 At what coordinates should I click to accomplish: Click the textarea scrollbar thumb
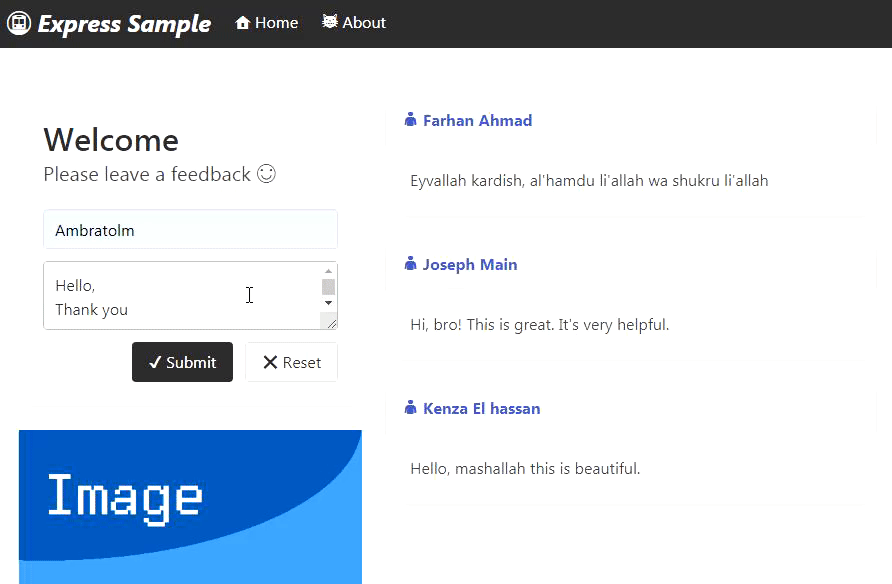point(328,287)
